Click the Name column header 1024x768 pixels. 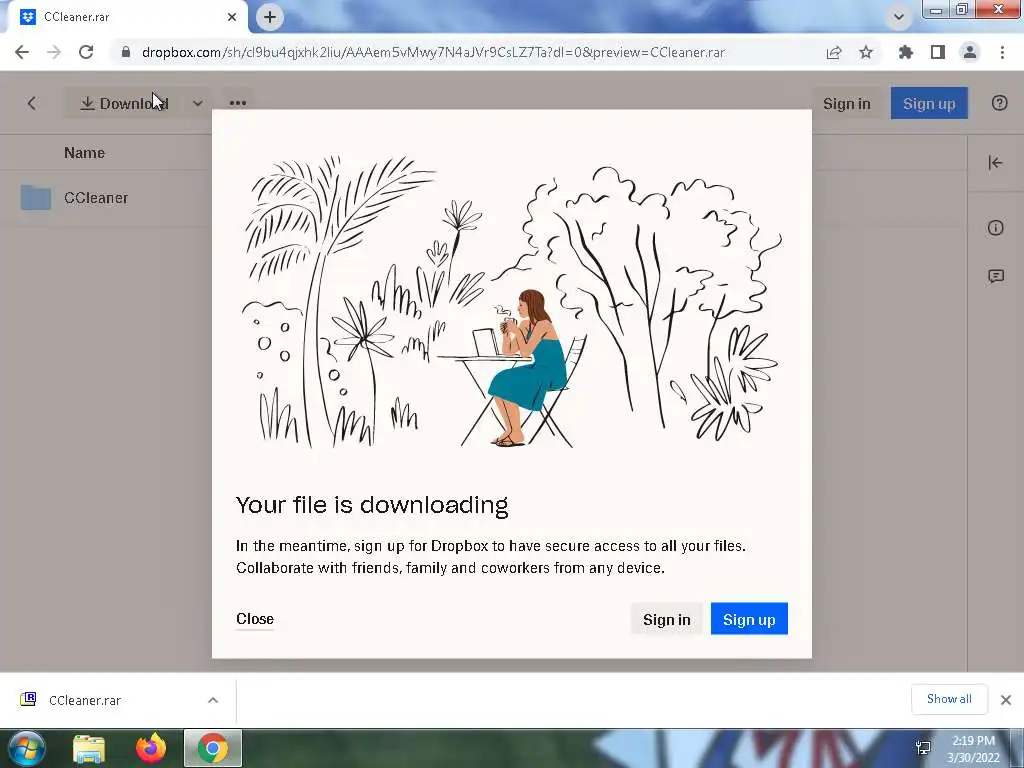tap(84, 153)
